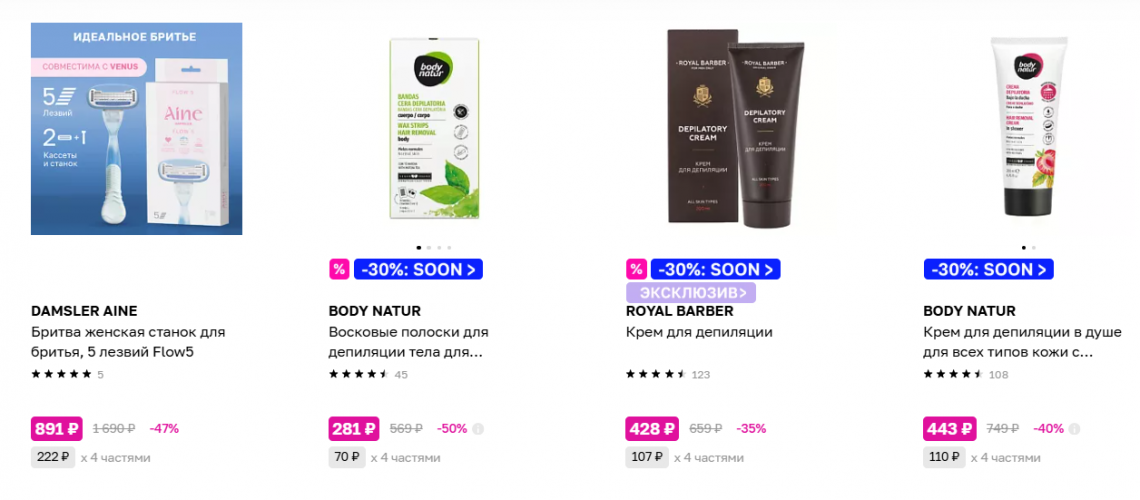Open the Крем для депиляции product title link
Screen dimensions: 1140x500
point(699,332)
